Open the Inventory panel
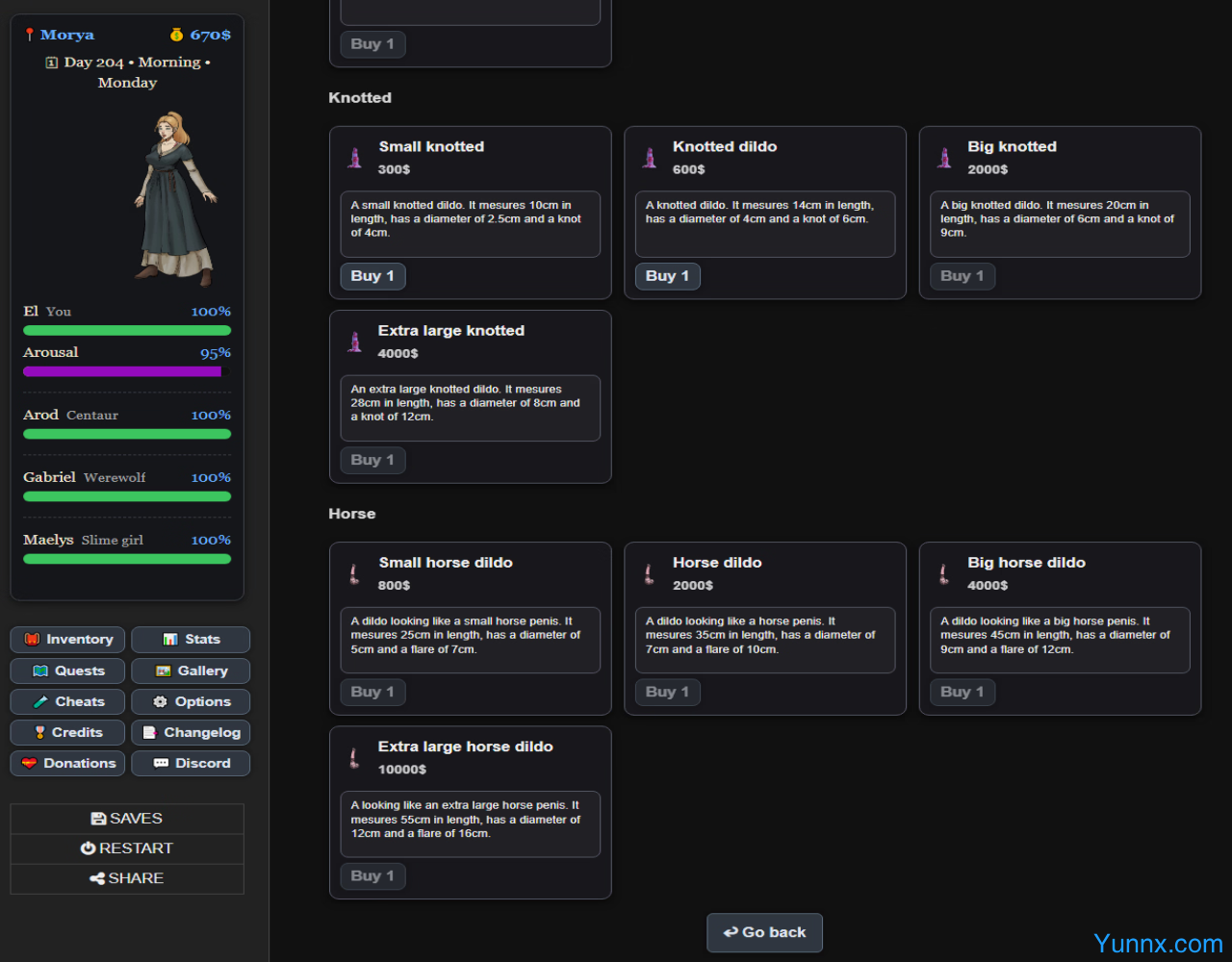 [68, 640]
